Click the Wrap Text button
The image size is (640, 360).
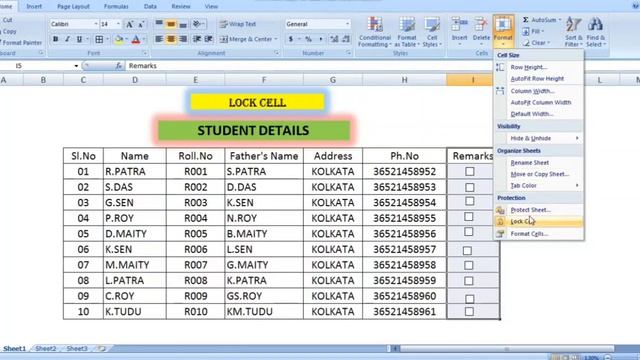point(238,24)
